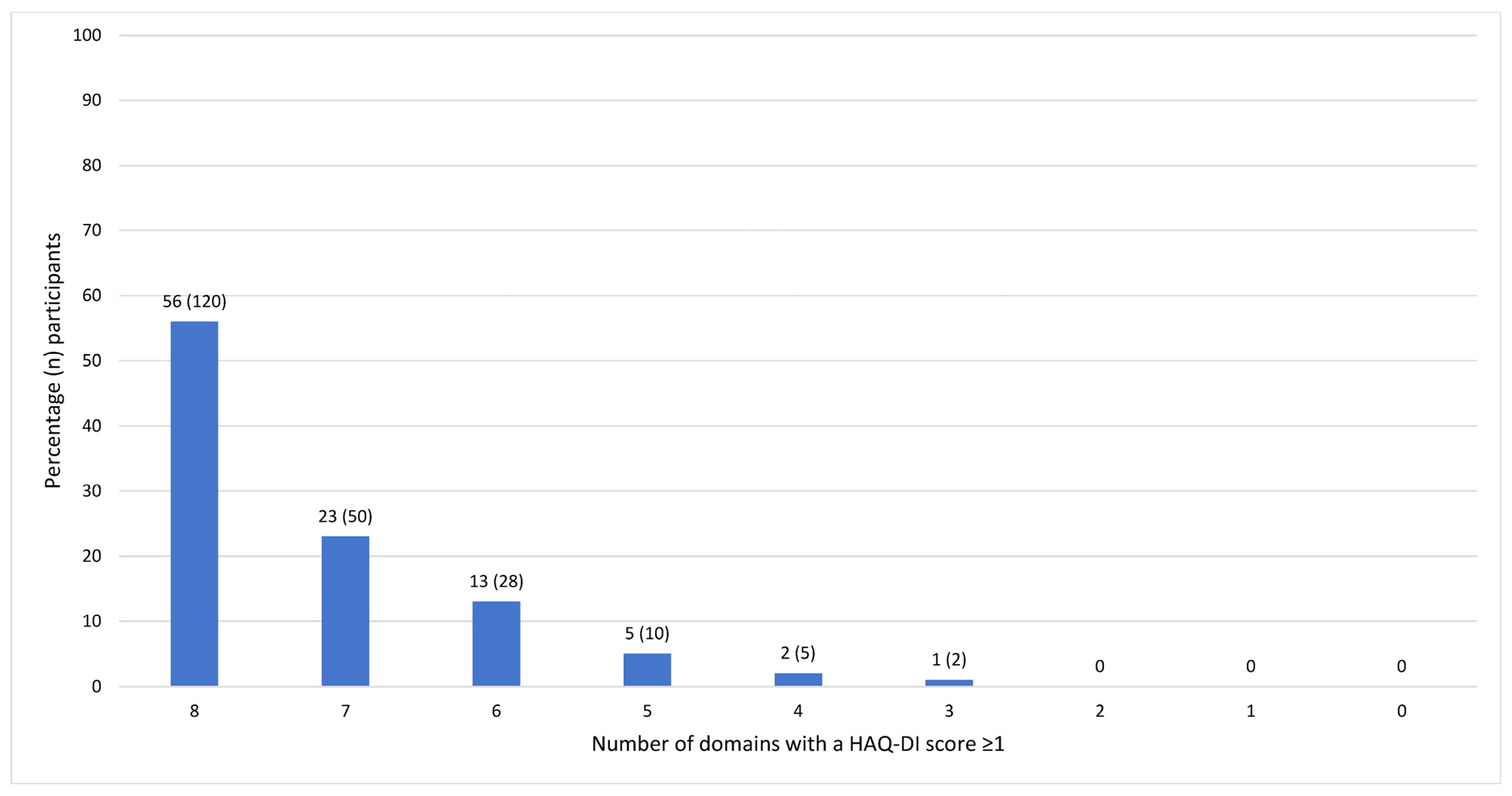1512x796 pixels.
Task: Click the tallest bar for 8 domains
Action: pyautogui.click(x=194, y=503)
